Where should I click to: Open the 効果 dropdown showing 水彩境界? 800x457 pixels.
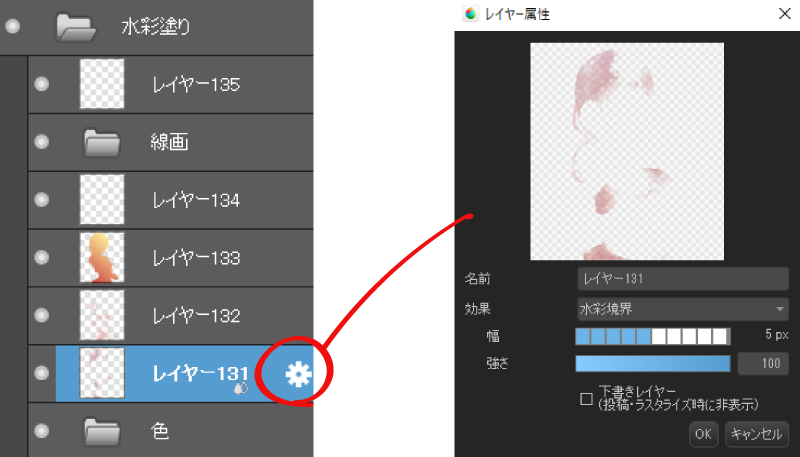[x=683, y=309]
